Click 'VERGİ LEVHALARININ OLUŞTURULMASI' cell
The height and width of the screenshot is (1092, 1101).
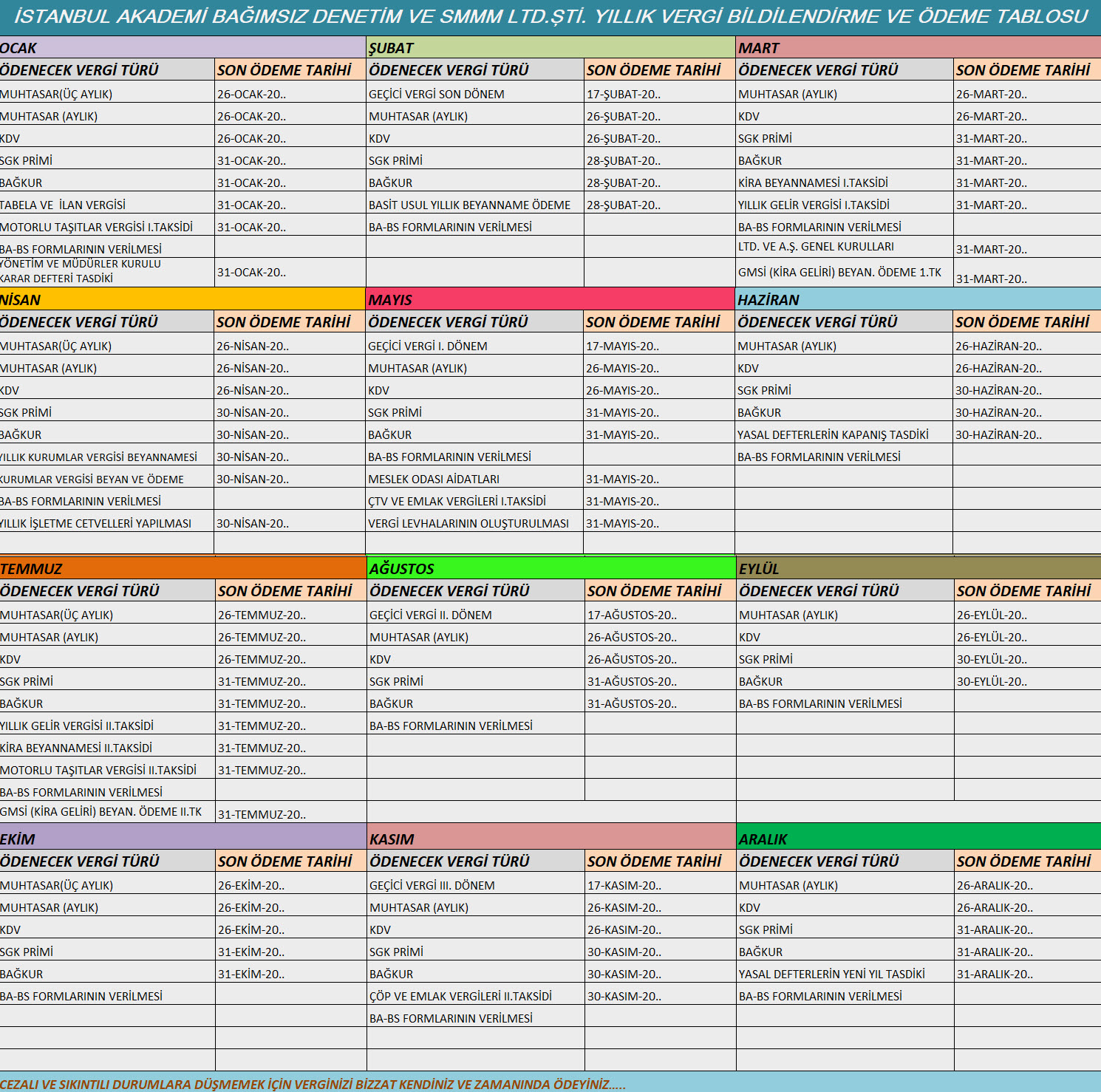coord(474,522)
